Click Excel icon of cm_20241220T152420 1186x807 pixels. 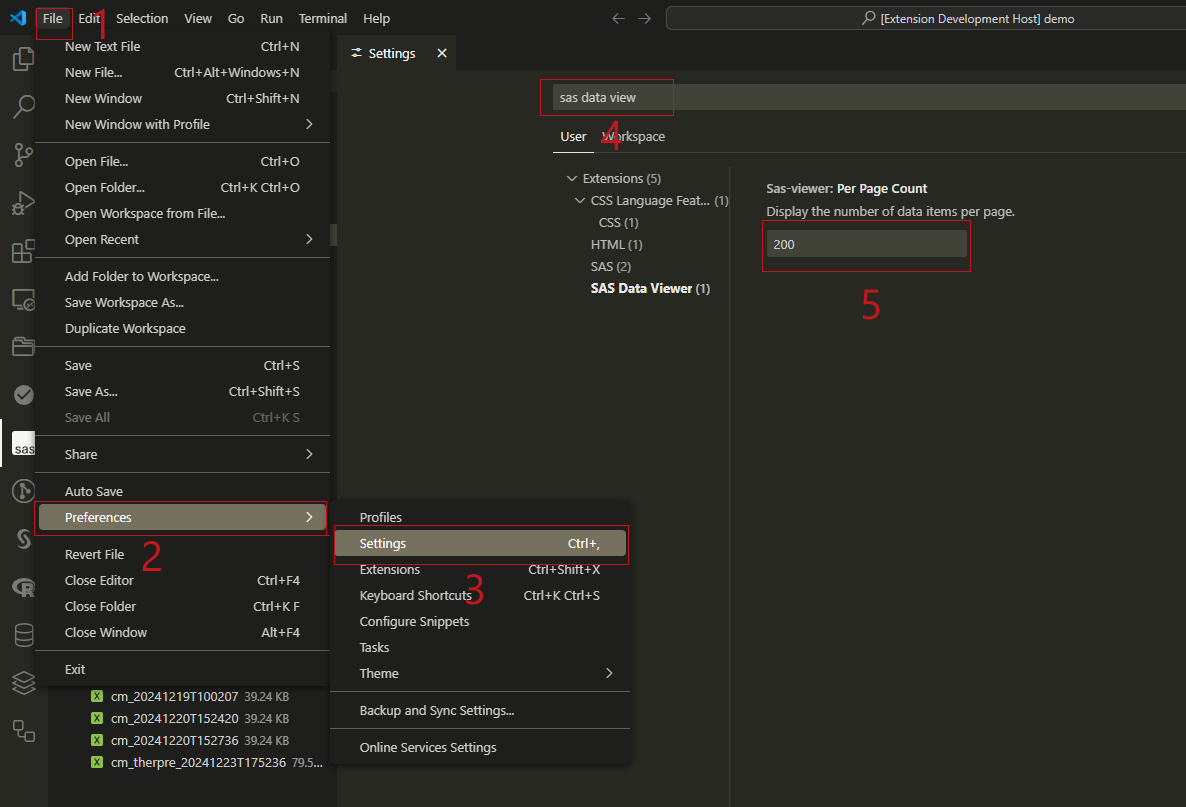tap(97, 719)
